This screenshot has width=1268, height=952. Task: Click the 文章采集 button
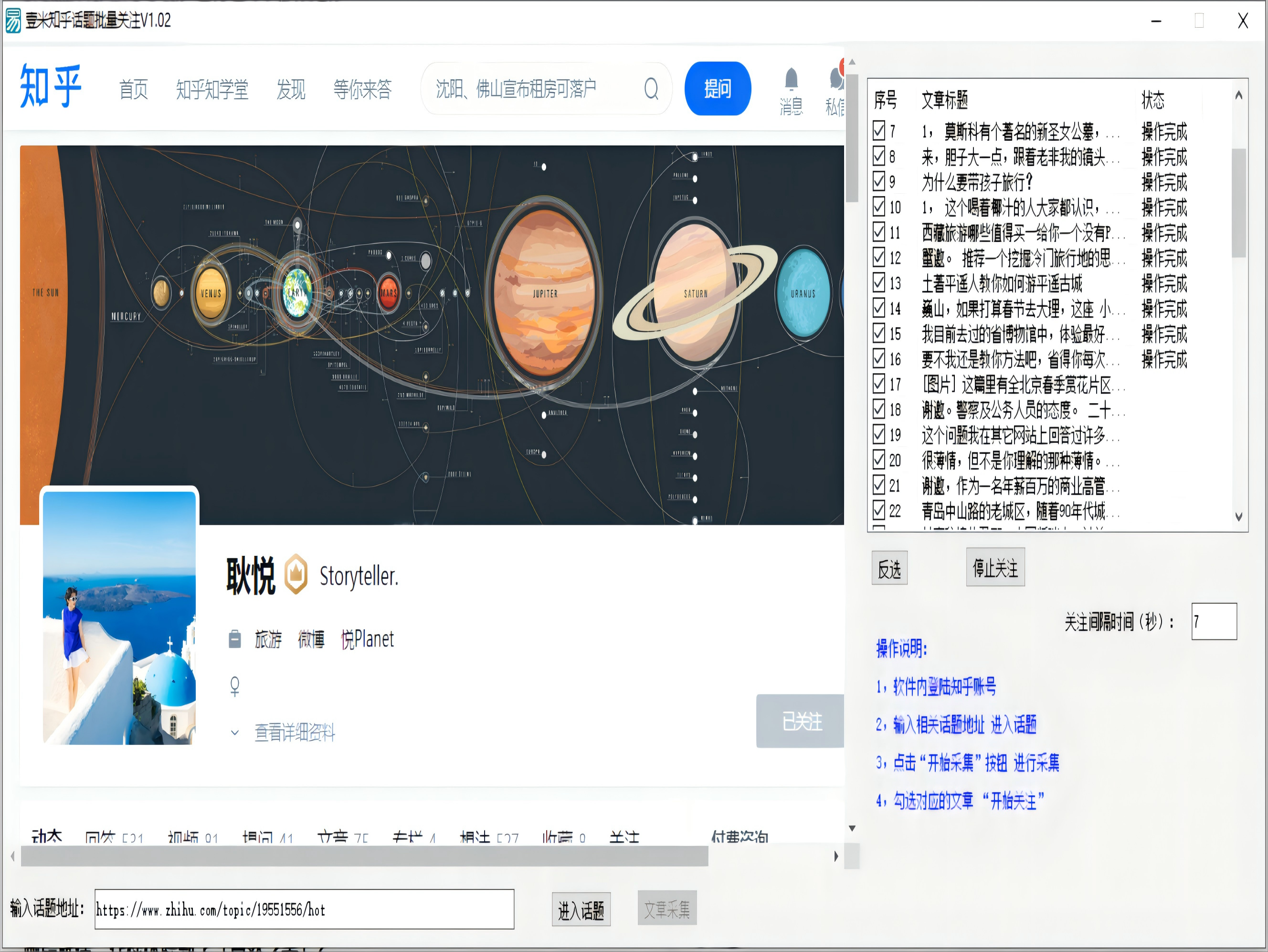point(667,909)
